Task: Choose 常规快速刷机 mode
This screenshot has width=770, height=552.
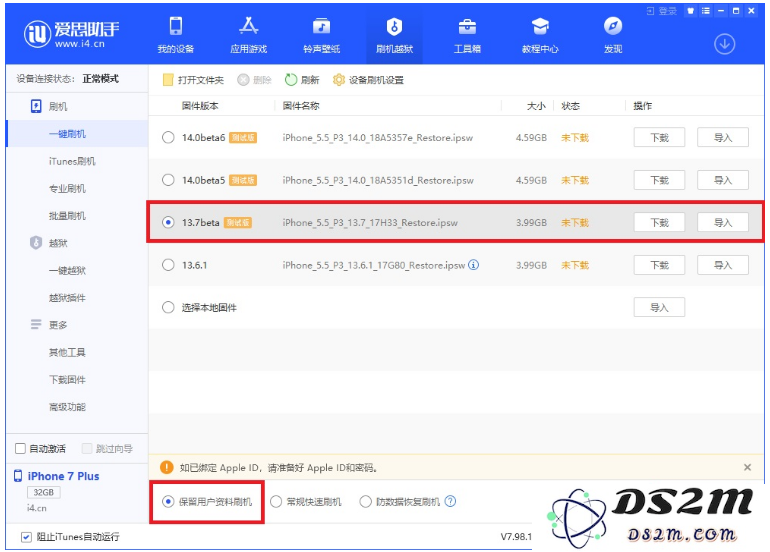Action: pos(276,501)
